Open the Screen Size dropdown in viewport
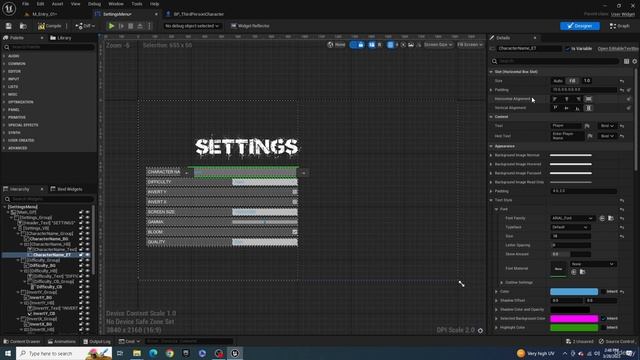This screenshot has width=640, height=360. 438,44
